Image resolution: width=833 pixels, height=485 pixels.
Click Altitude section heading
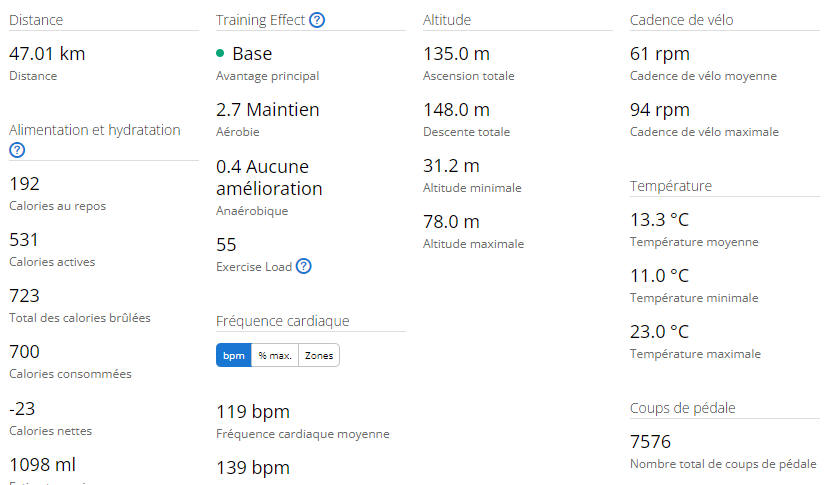point(447,20)
